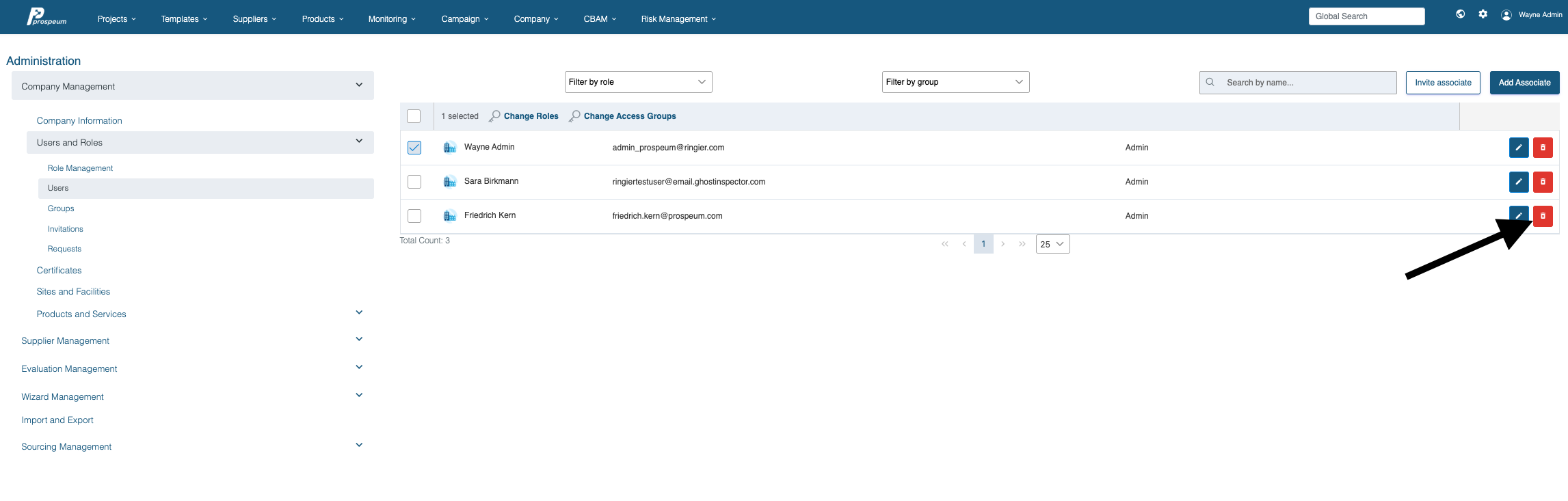The image size is (1568, 501).
Task: Expand Products and Services section
Action: pyautogui.click(x=359, y=312)
